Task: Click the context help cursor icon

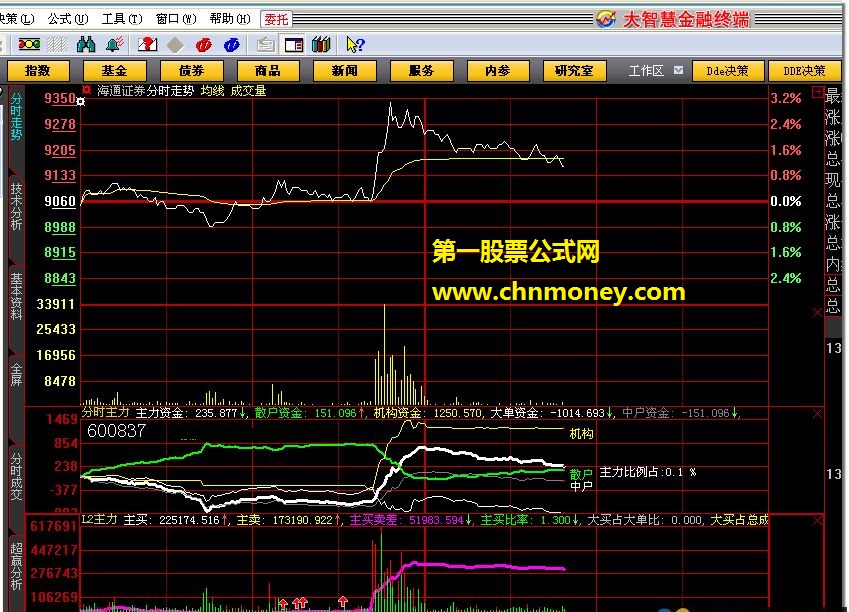Action: (x=355, y=45)
